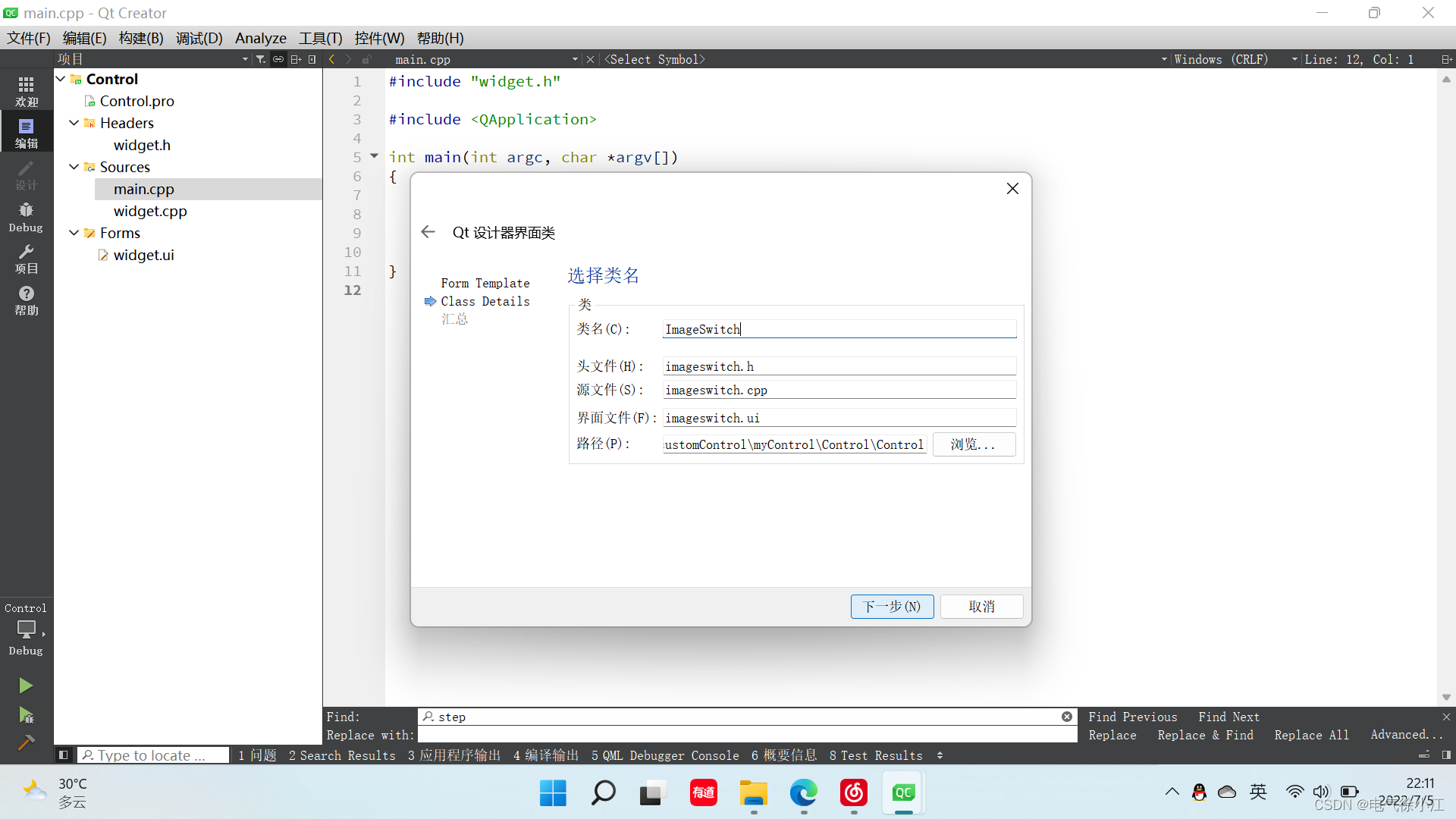1456x819 pixels.
Task: Collapse the Headers folder
Action: click(x=74, y=123)
